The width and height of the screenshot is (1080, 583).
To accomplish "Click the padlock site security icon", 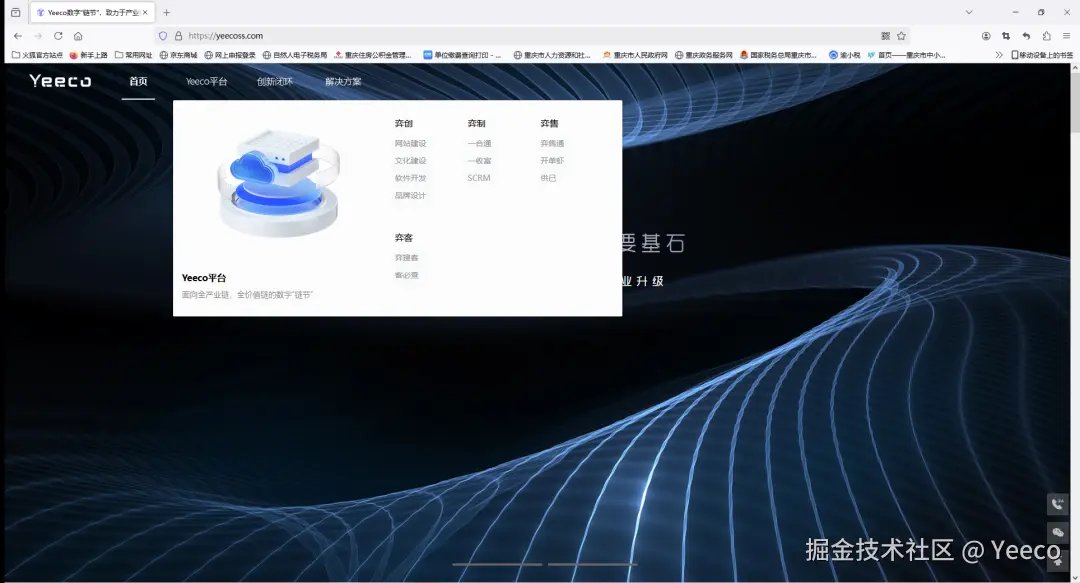I will click(178, 36).
